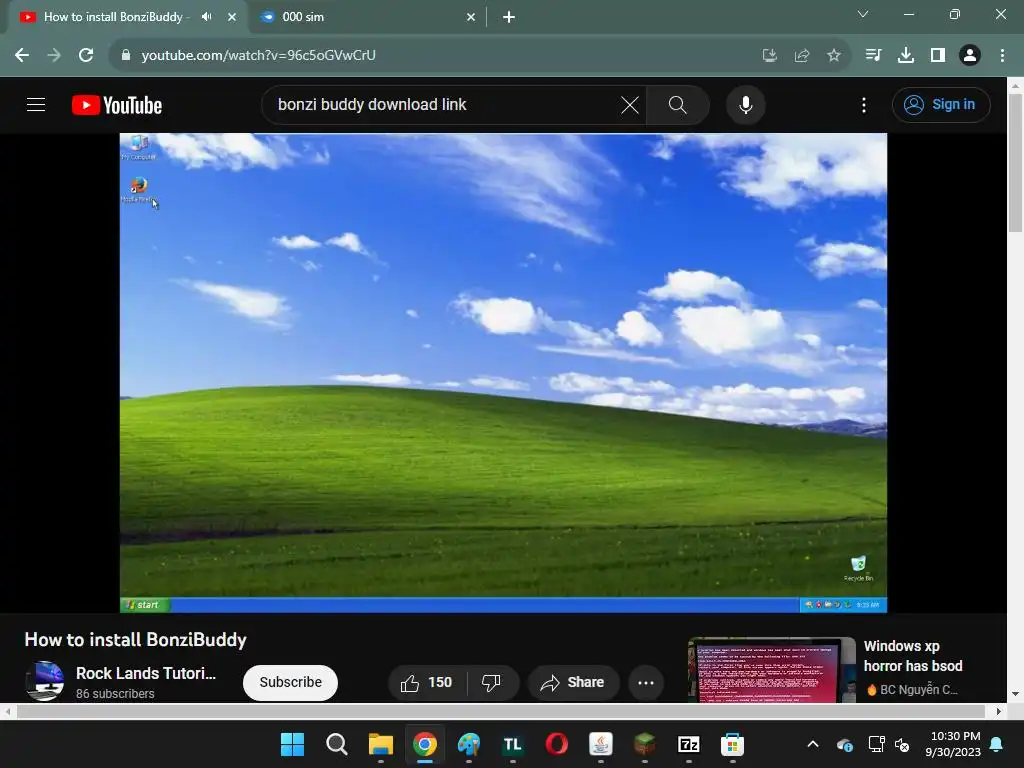Open media controls in Chrome toolbar
The height and width of the screenshot is (768, 1024).
(873, 56)
